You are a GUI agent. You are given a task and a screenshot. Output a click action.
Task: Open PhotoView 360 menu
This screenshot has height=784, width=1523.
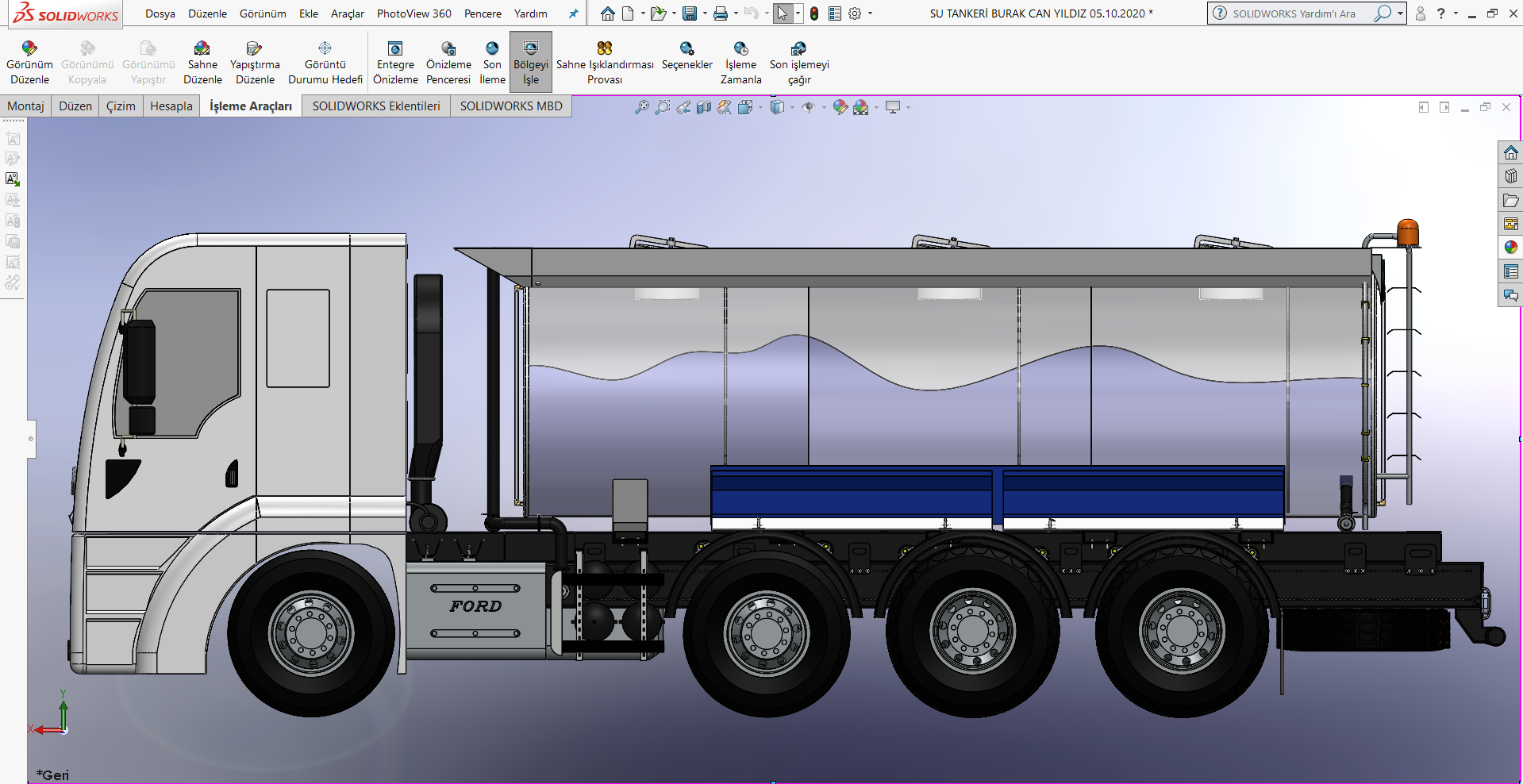414,13
